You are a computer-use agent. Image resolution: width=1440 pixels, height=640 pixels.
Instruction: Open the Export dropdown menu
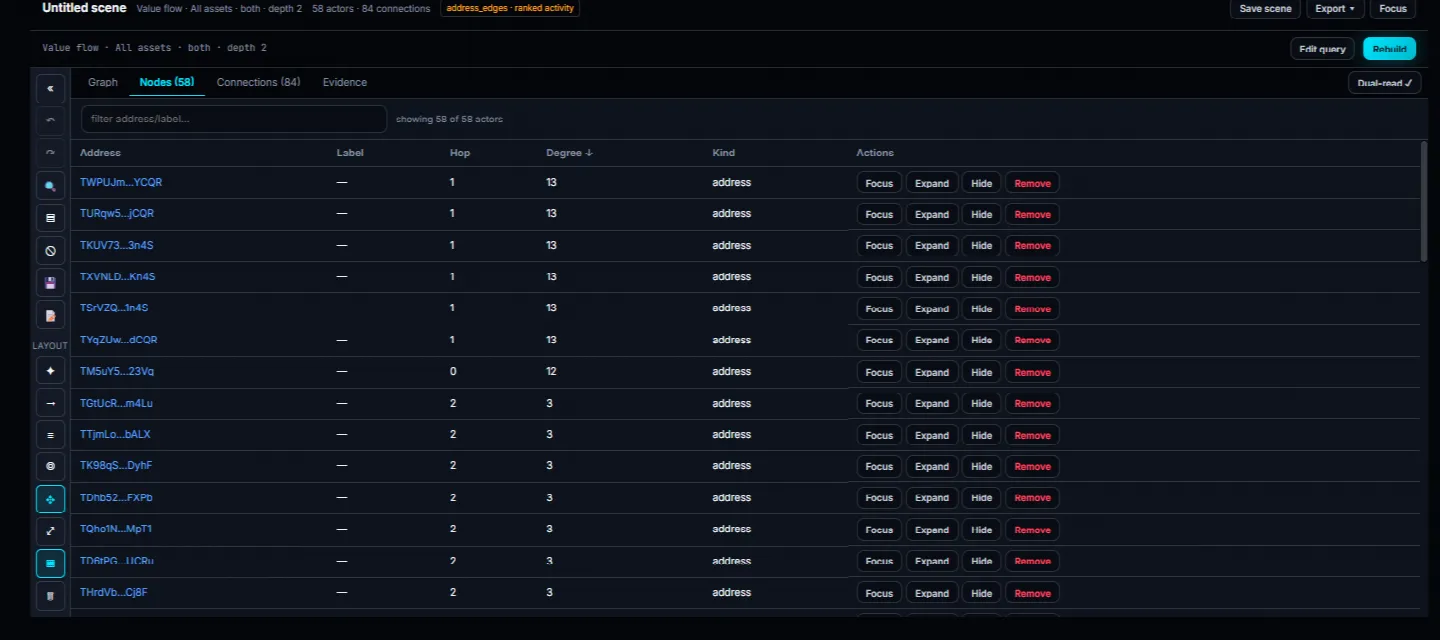click(1336, 9)
